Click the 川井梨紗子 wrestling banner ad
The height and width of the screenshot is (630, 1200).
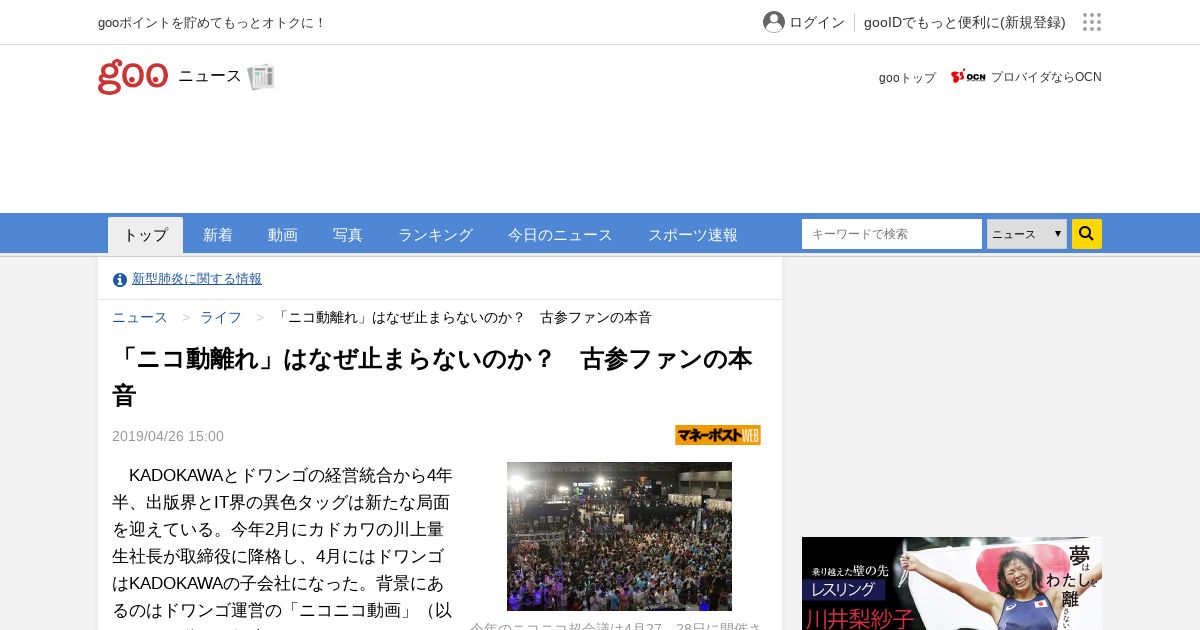pyautogui.click(x=952, y=583)
